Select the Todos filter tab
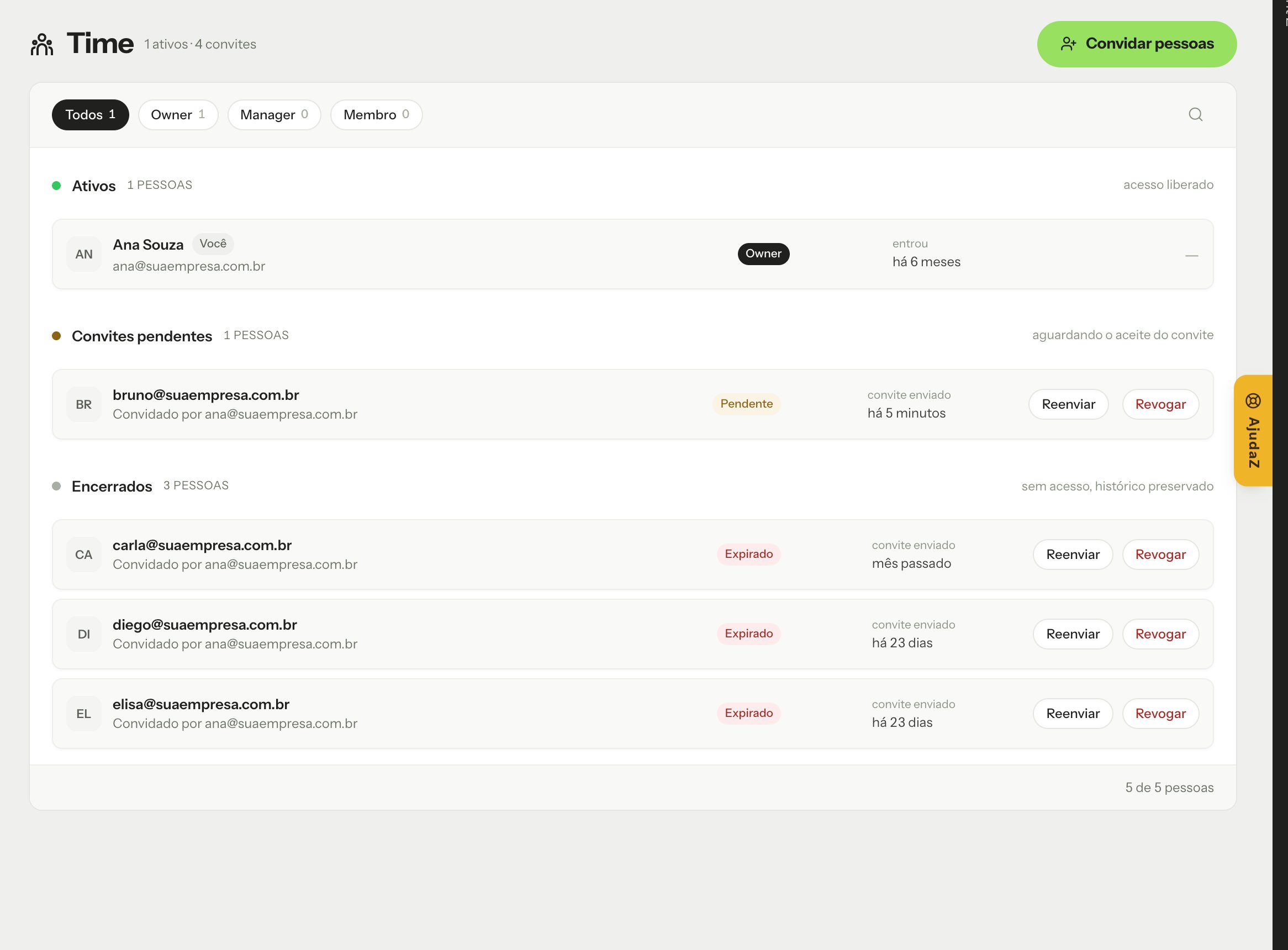 90,115
